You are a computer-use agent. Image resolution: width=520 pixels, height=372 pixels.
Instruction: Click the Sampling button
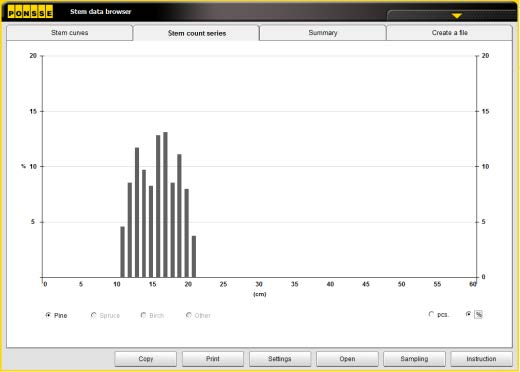coord(414,359)
